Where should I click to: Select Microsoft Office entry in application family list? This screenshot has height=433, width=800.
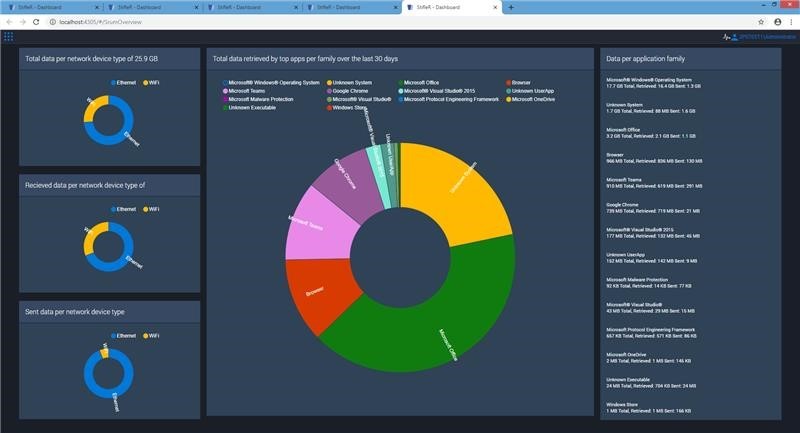pyautogui.click(x=651, y=133)
